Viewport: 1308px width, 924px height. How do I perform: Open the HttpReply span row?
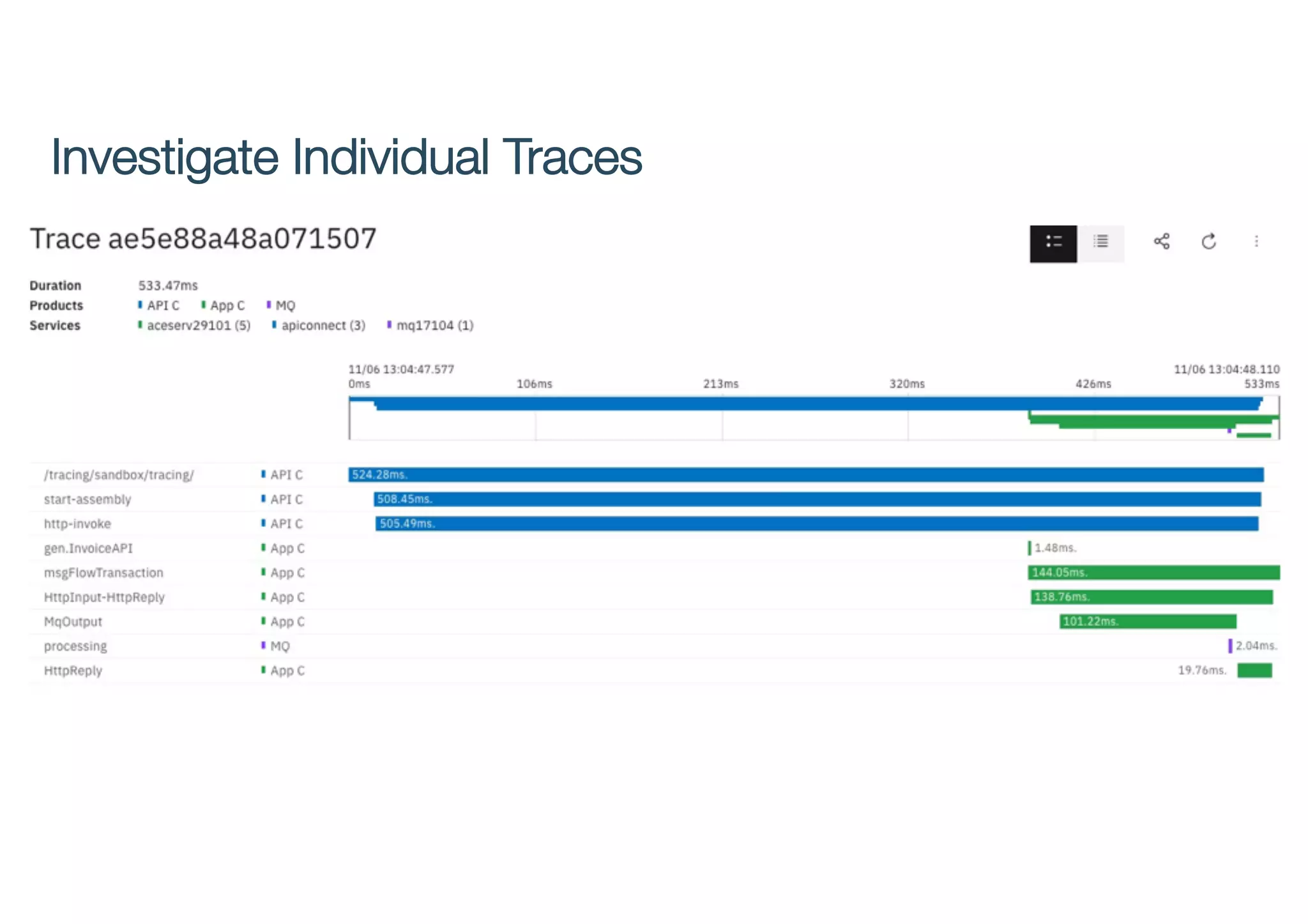pyautogui.click(x=655, y=670)
